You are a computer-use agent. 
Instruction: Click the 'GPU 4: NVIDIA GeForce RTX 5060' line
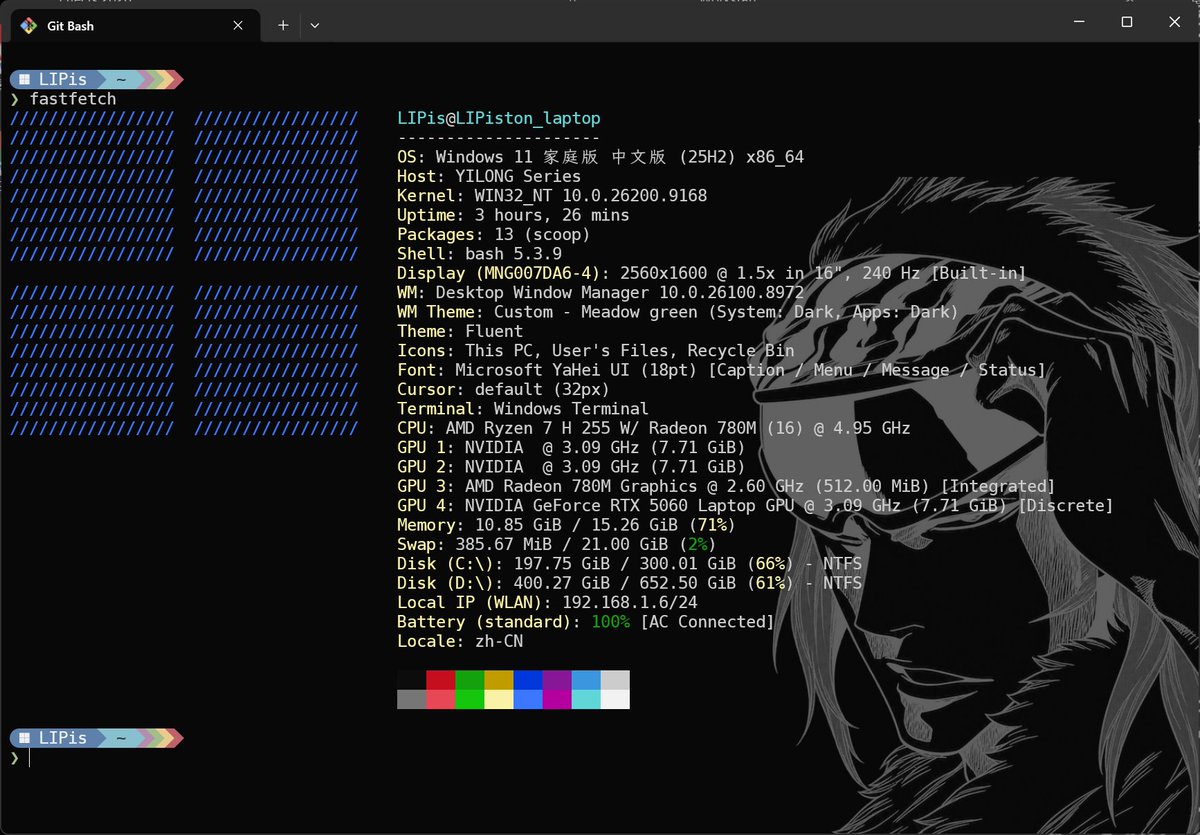755,505
